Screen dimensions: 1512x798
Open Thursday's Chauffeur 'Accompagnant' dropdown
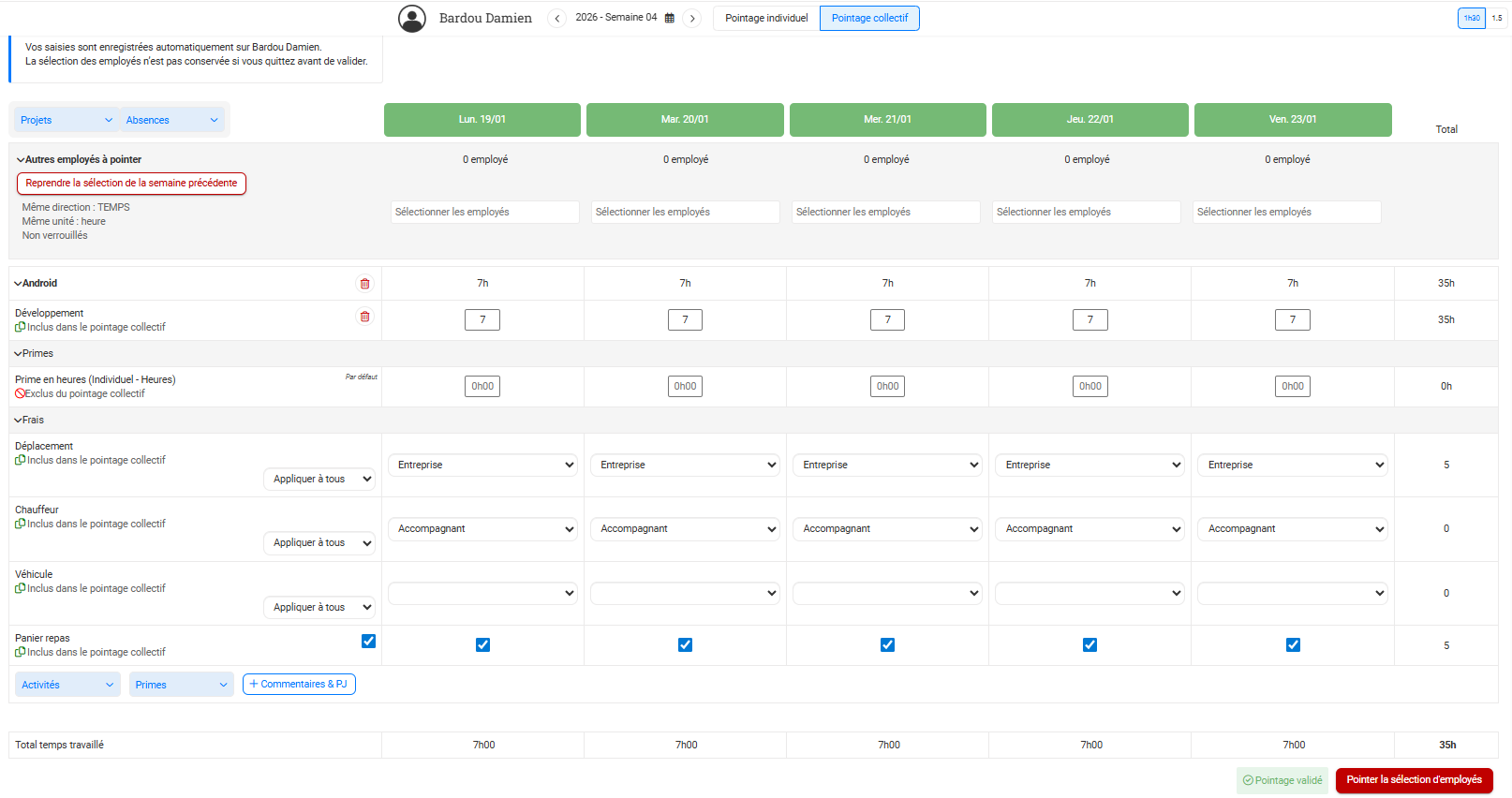(1090, 529)
